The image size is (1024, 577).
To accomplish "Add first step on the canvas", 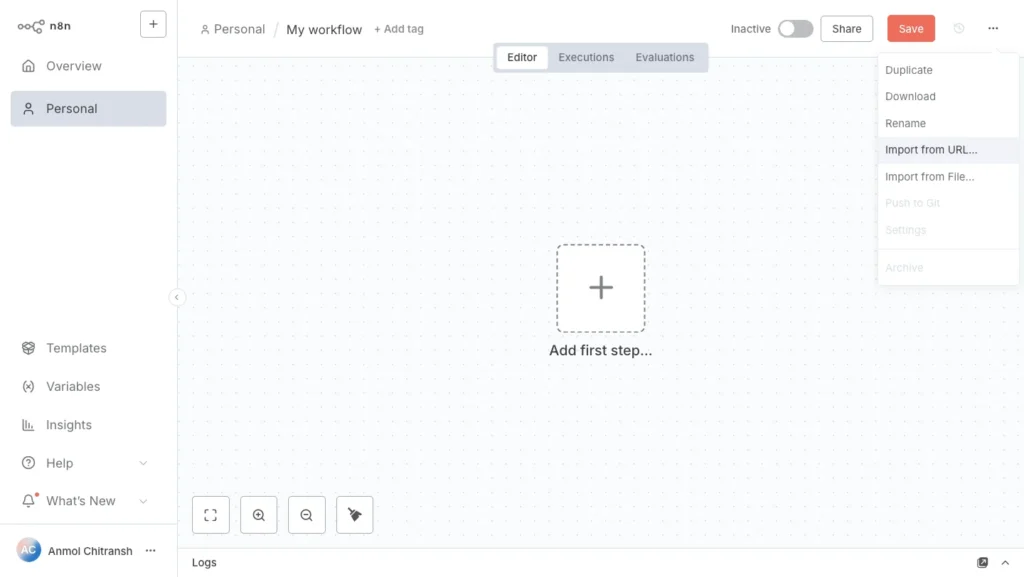I will click(x=600, y=287).
